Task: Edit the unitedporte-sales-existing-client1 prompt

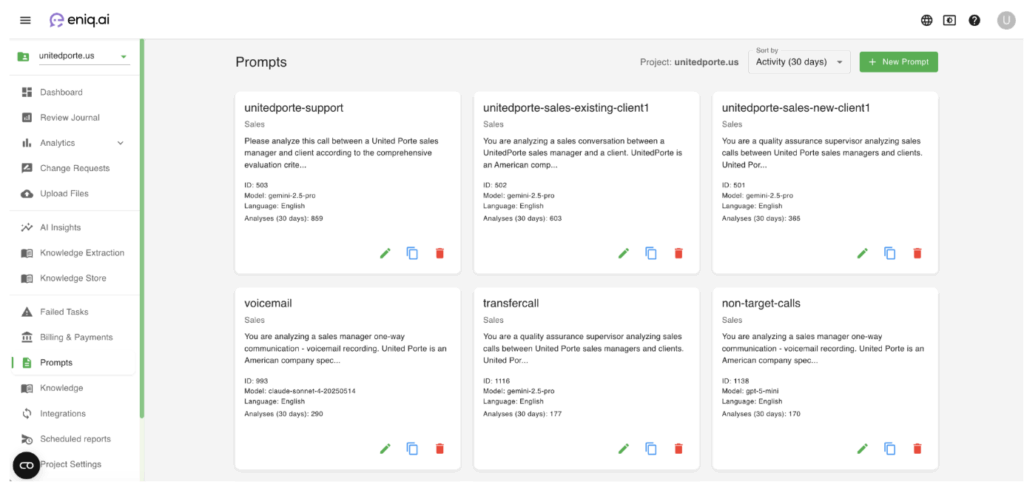Action: coord(624,253)
